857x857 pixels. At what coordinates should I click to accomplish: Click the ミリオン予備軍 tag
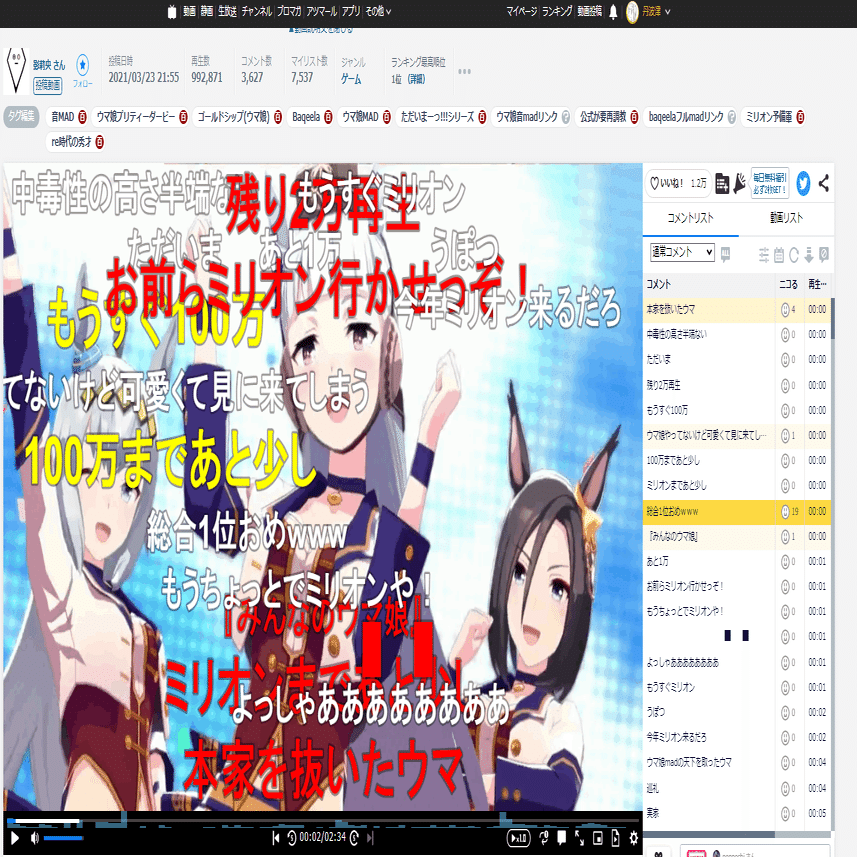click(768, 117)
